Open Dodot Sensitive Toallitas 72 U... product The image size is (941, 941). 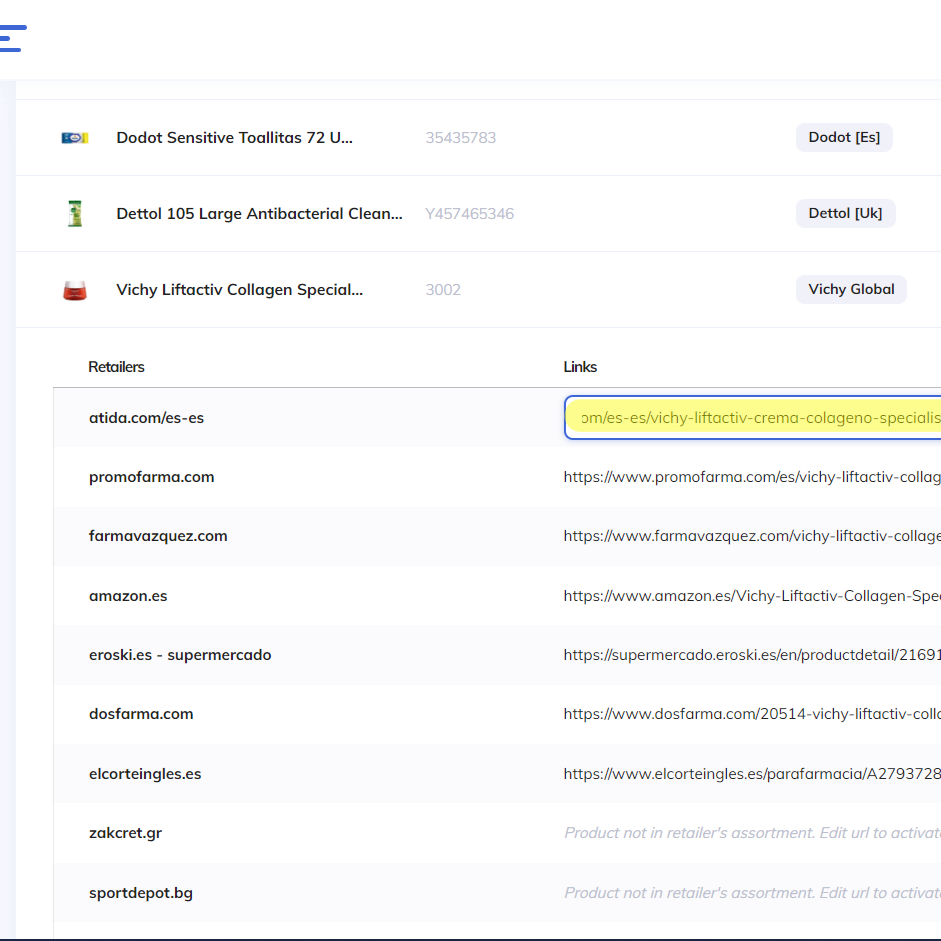click(x=235, y=137)
